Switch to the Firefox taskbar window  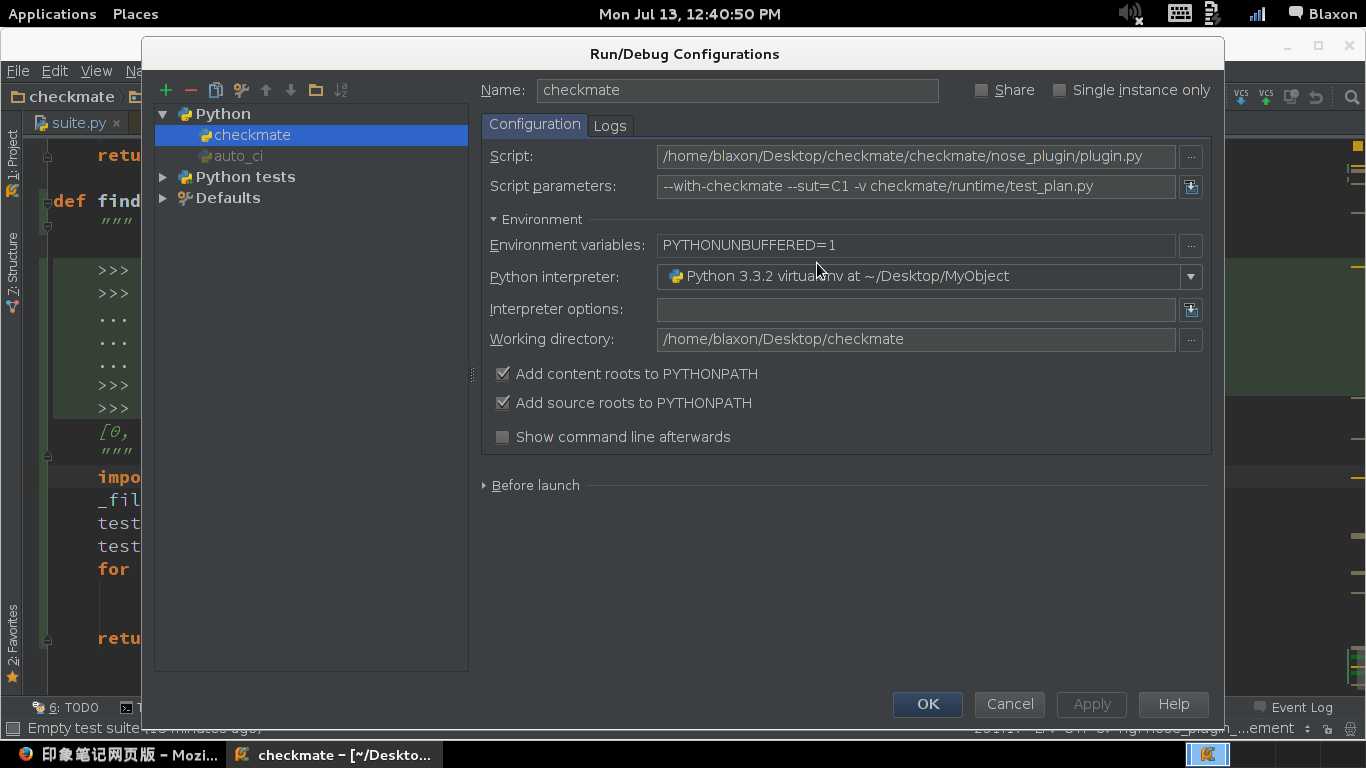click(117, 755)
